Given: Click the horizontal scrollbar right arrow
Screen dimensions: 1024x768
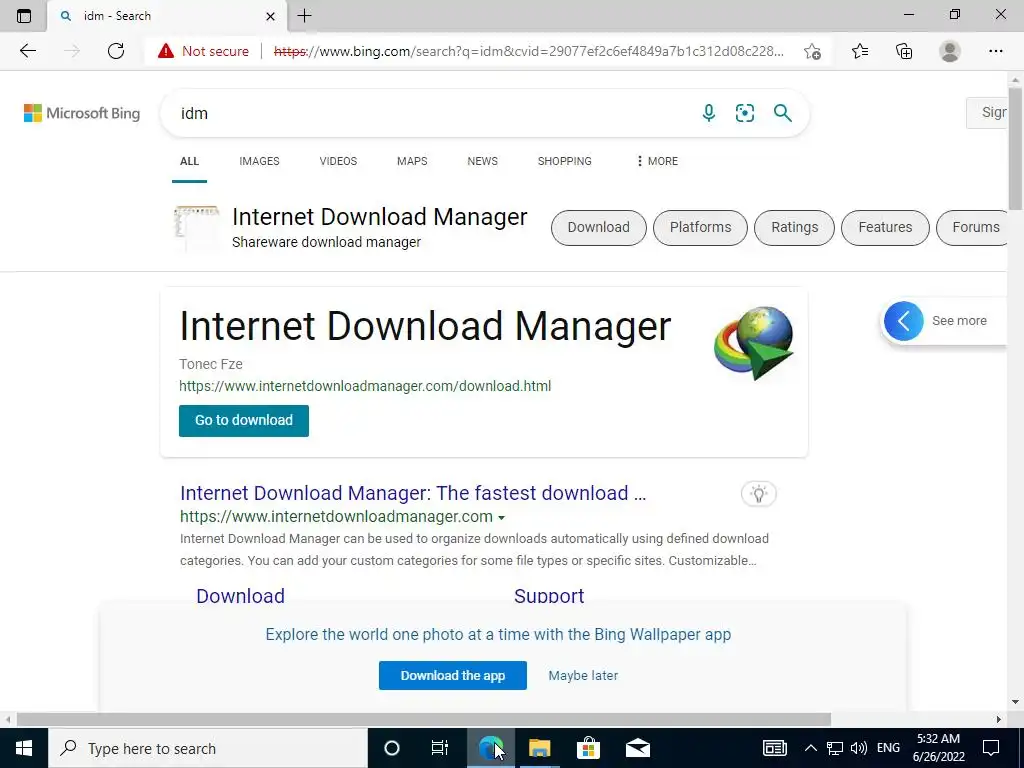Looking at the screenshot, I should coord(999,720).
